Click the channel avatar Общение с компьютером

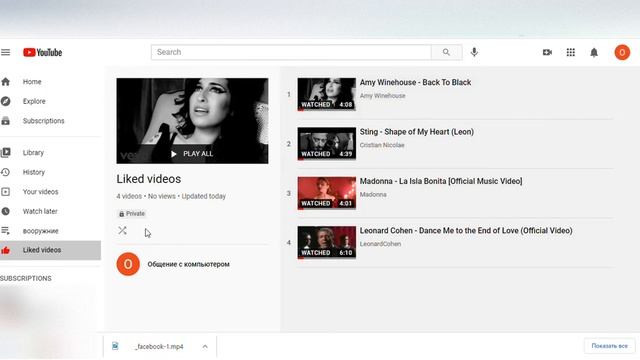[128, 264]
